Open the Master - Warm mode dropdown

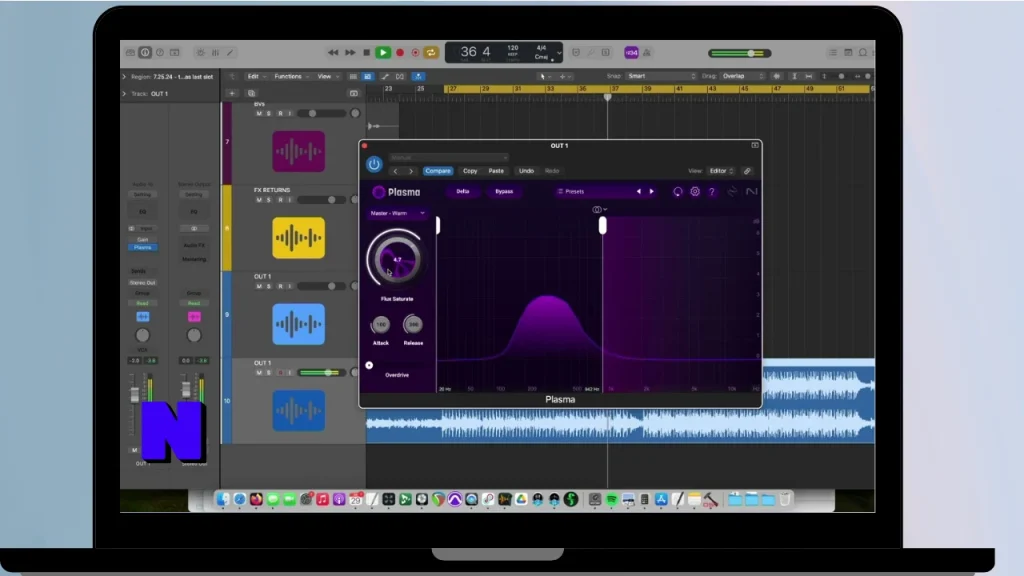tap(397, 213)
